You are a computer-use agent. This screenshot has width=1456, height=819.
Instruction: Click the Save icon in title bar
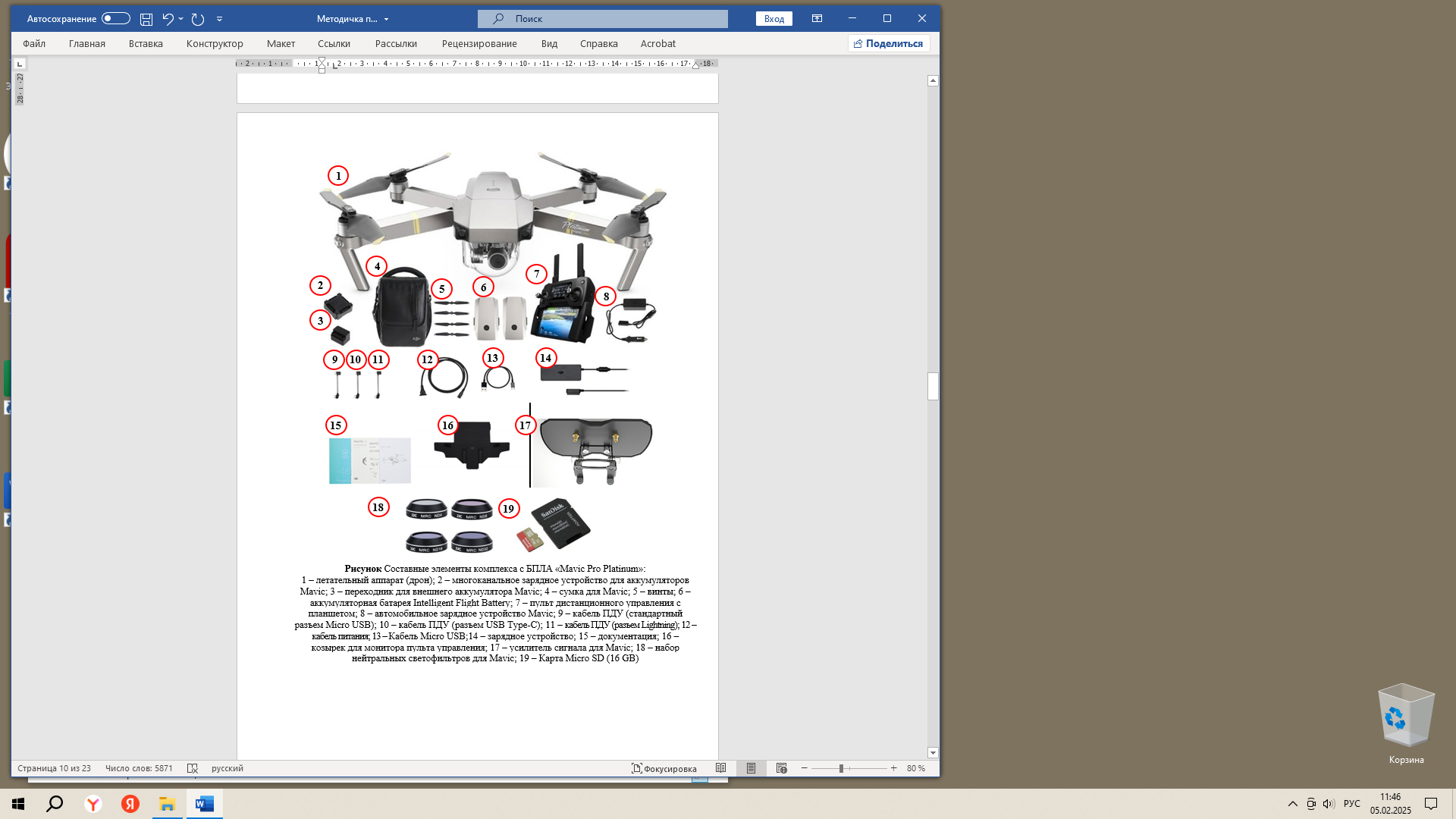(x=146, y=19)
